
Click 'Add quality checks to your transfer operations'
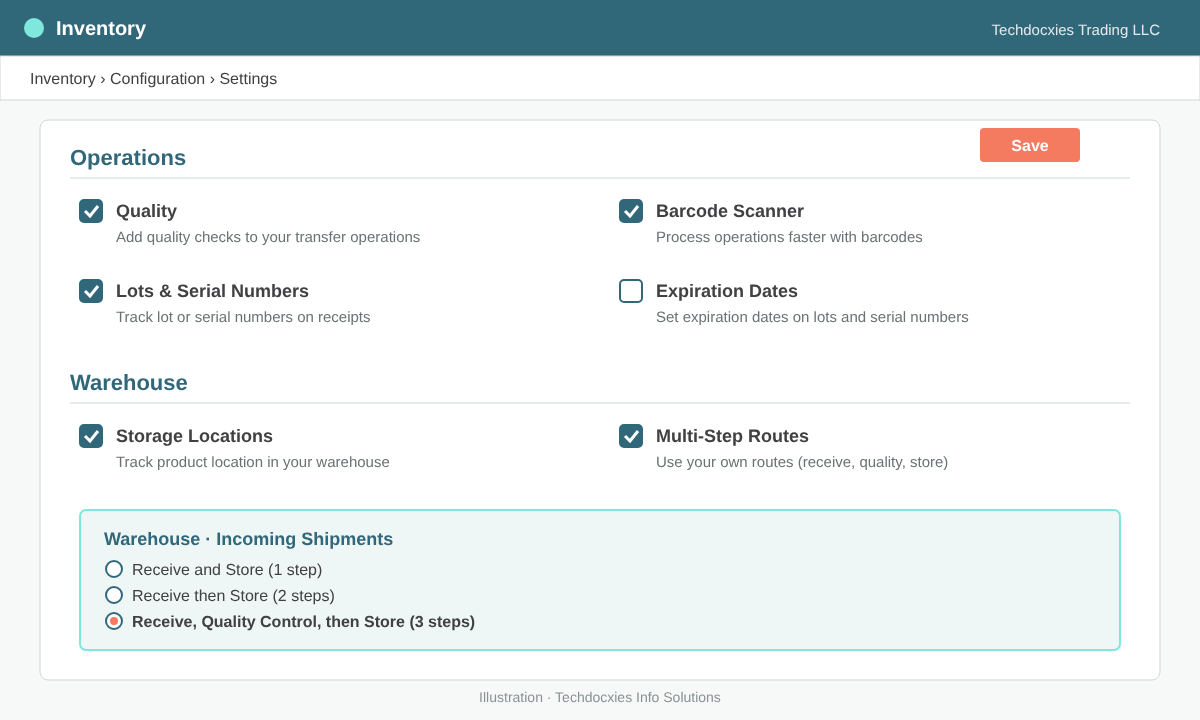268,237
